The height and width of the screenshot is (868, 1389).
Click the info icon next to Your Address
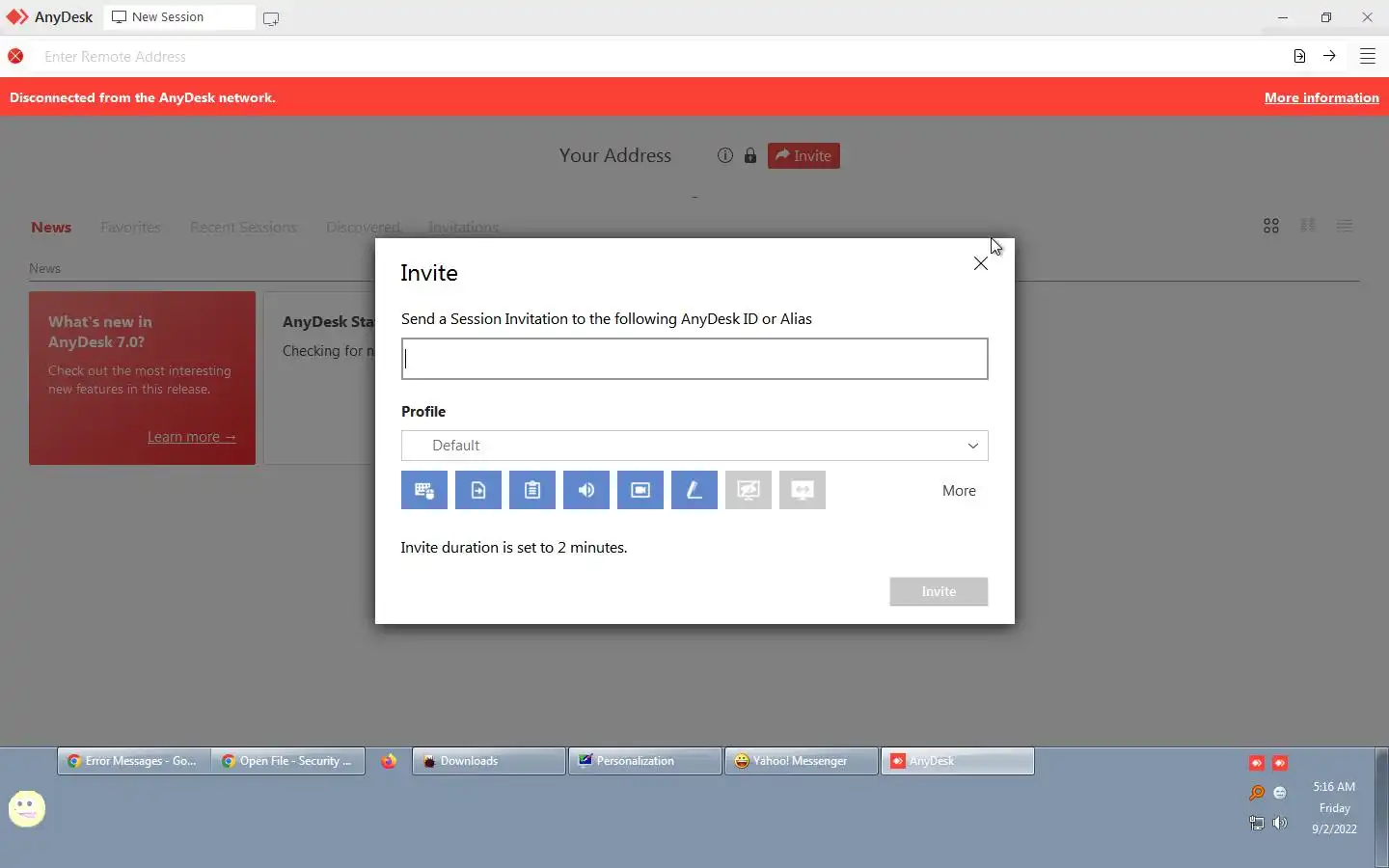tap(725, 155)
